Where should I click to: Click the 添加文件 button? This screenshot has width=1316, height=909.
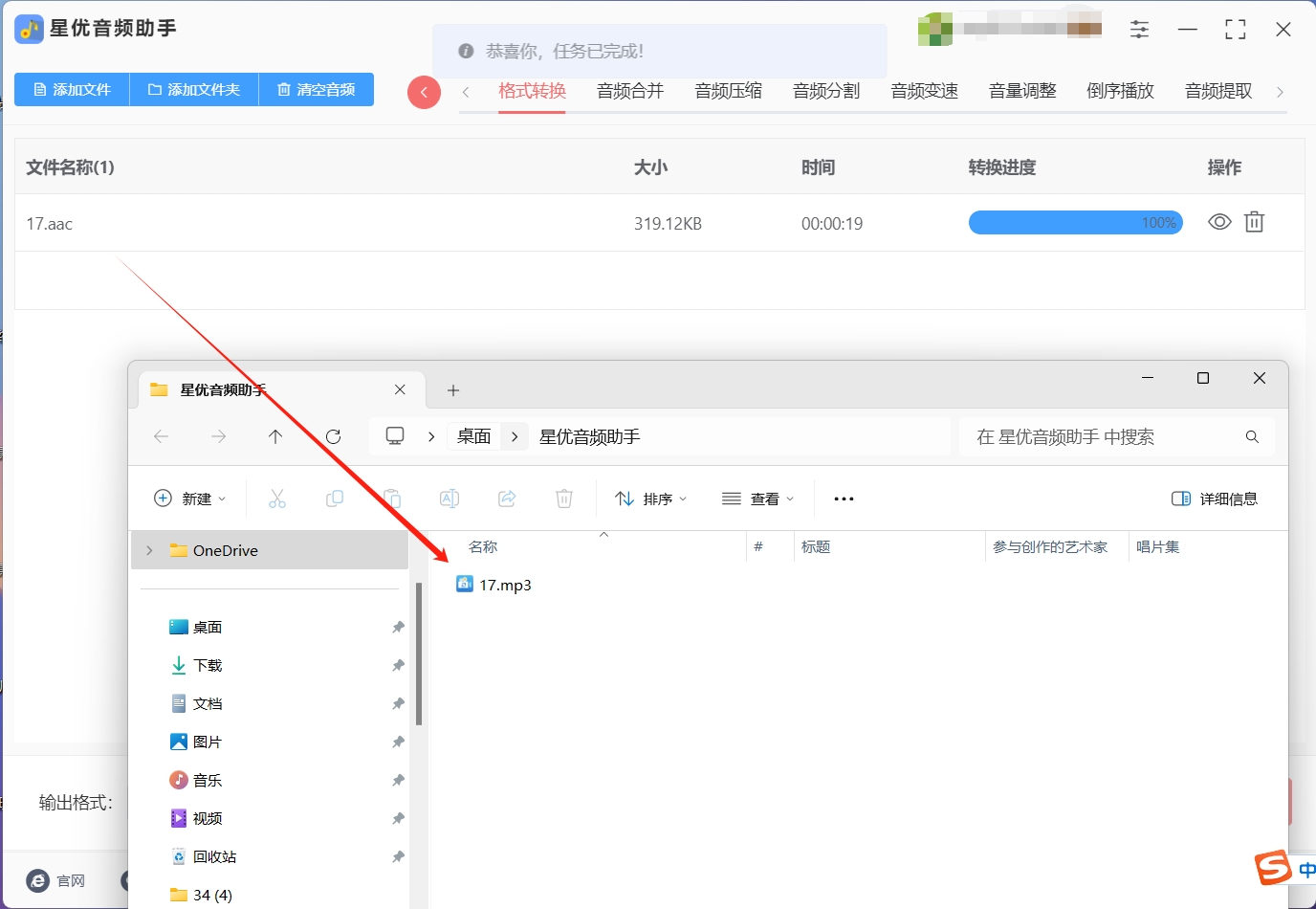click(72, 90)
